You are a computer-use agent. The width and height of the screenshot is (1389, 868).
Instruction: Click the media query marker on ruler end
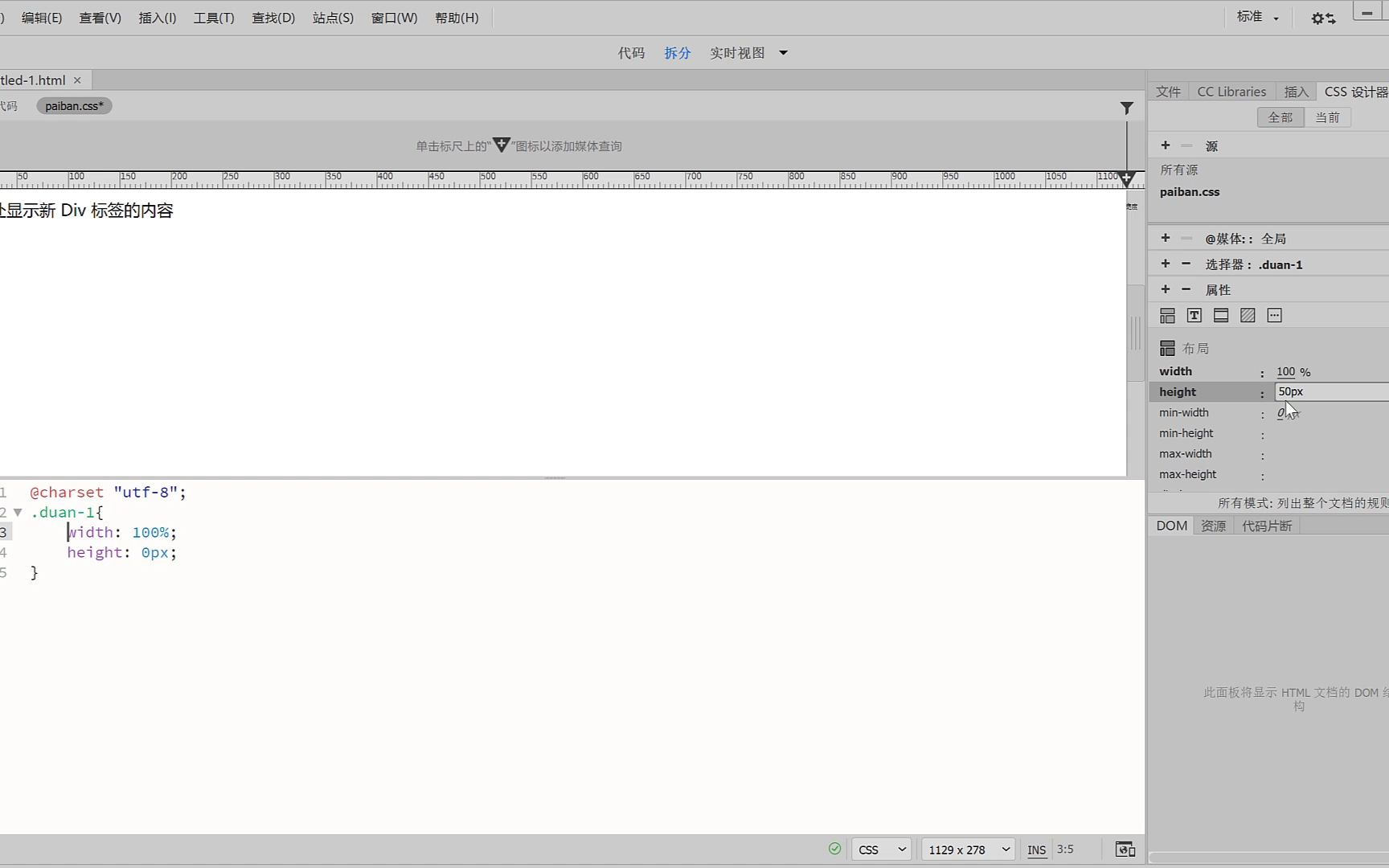coord(1126,178)
